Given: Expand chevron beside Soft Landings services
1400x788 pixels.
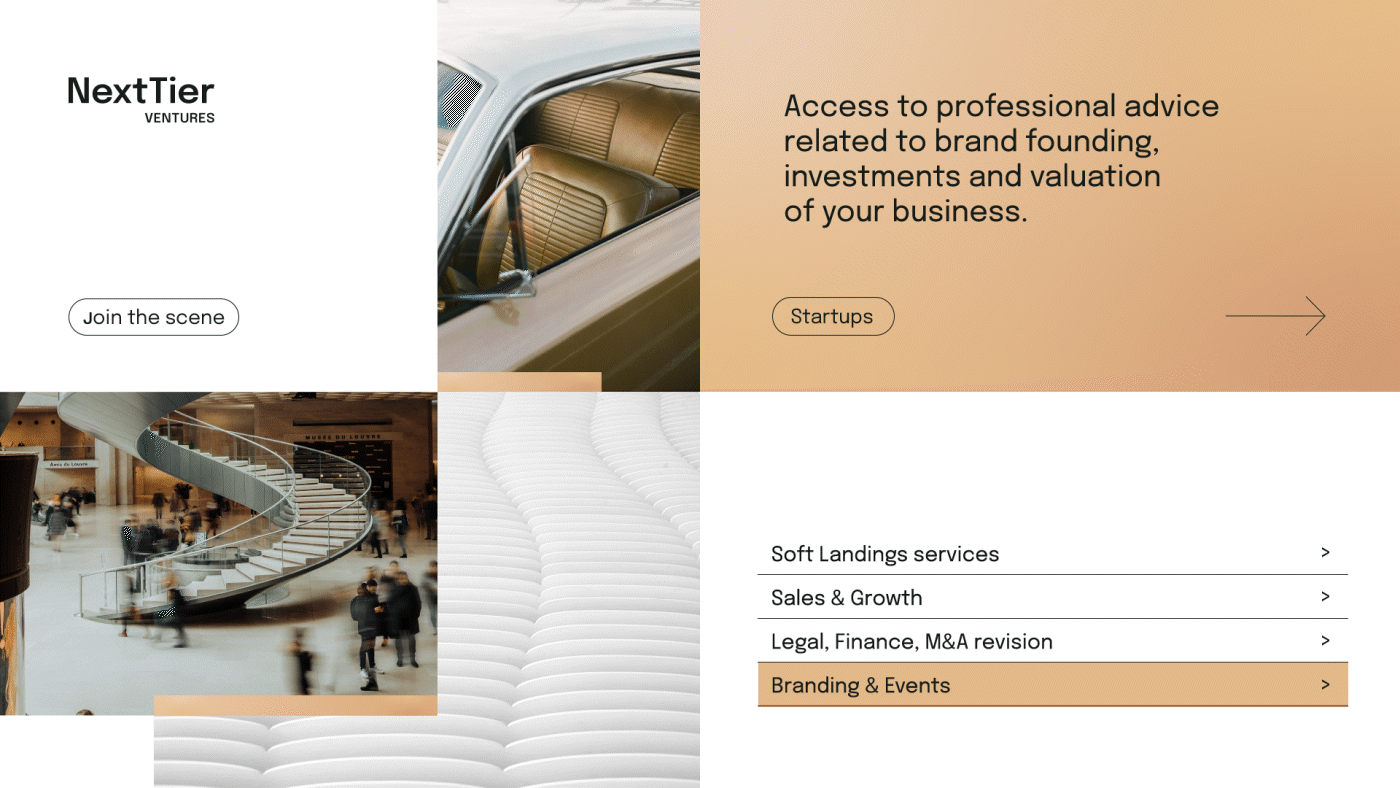Looking at the screenshot, I should tap(1325, 552).
